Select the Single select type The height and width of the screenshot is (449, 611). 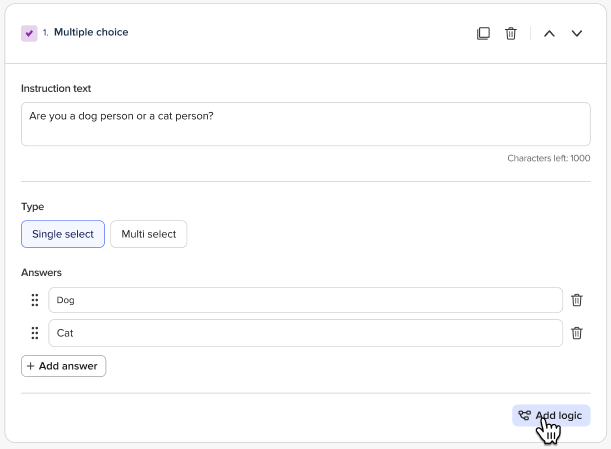pyautogui.click(x=63, y=234)
